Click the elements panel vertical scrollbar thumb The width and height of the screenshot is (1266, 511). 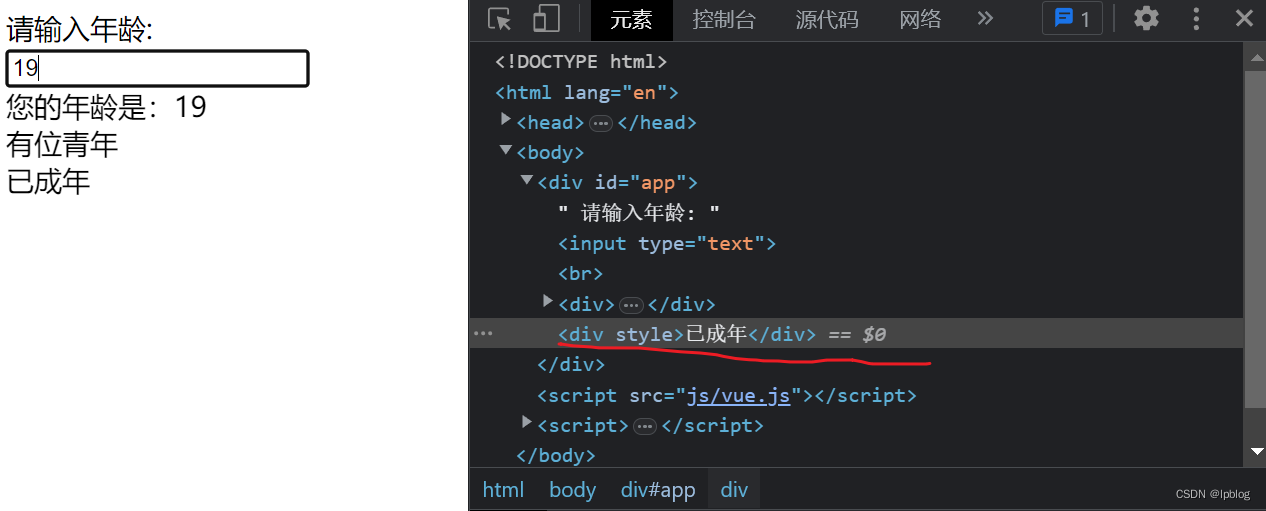1256,238
